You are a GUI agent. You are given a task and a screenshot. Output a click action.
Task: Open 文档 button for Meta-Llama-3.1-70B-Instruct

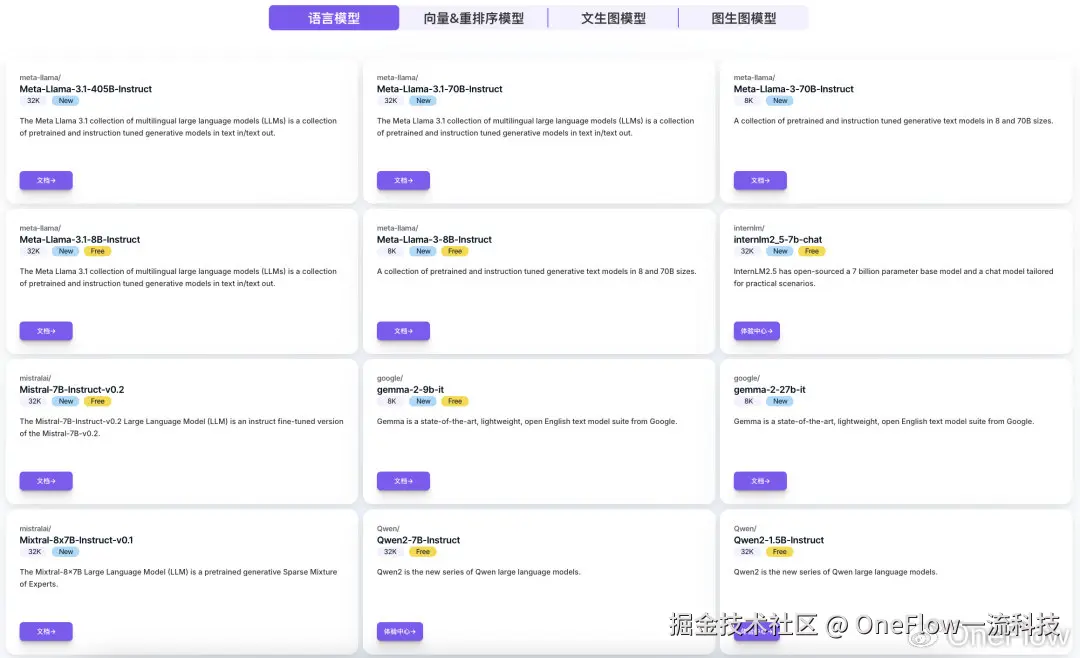click(403, 181)
